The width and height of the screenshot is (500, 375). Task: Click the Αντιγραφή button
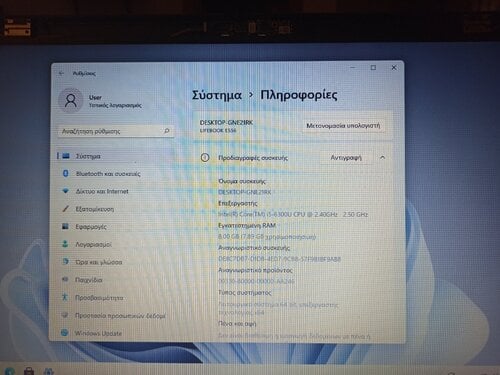[x=346, y=157]
